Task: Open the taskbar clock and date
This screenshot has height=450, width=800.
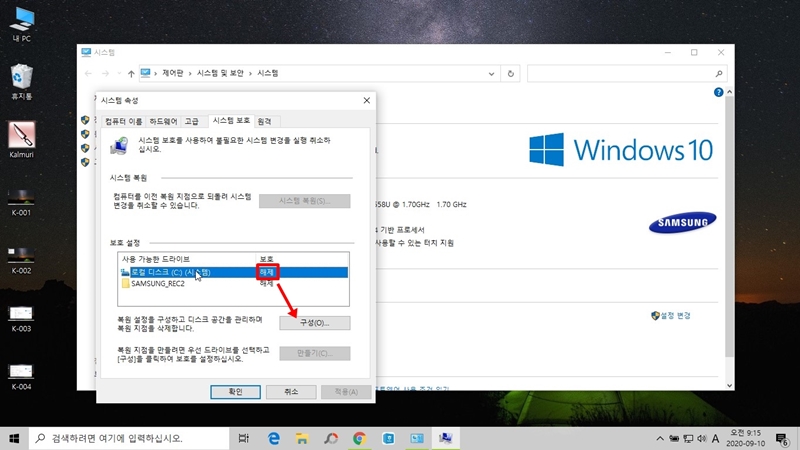Action: [745, 438]
